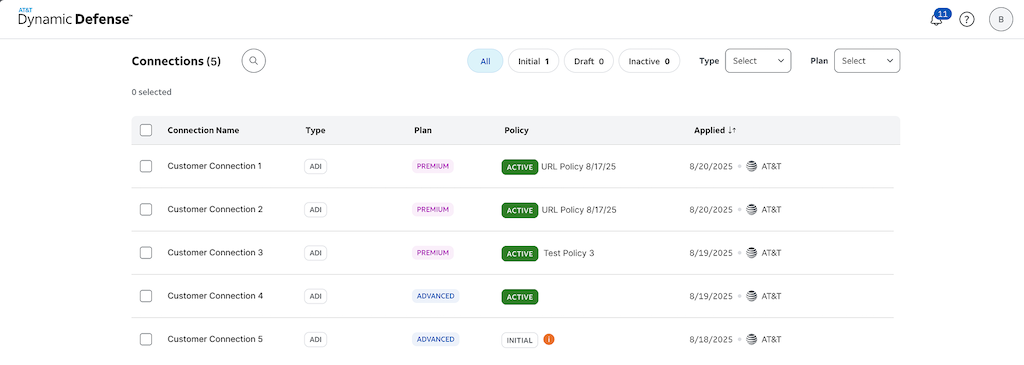The image size is (1024, 365).
Task: Click the ACTIVE badge on Customer Connection 2
Action: click(x=520, y=210)
